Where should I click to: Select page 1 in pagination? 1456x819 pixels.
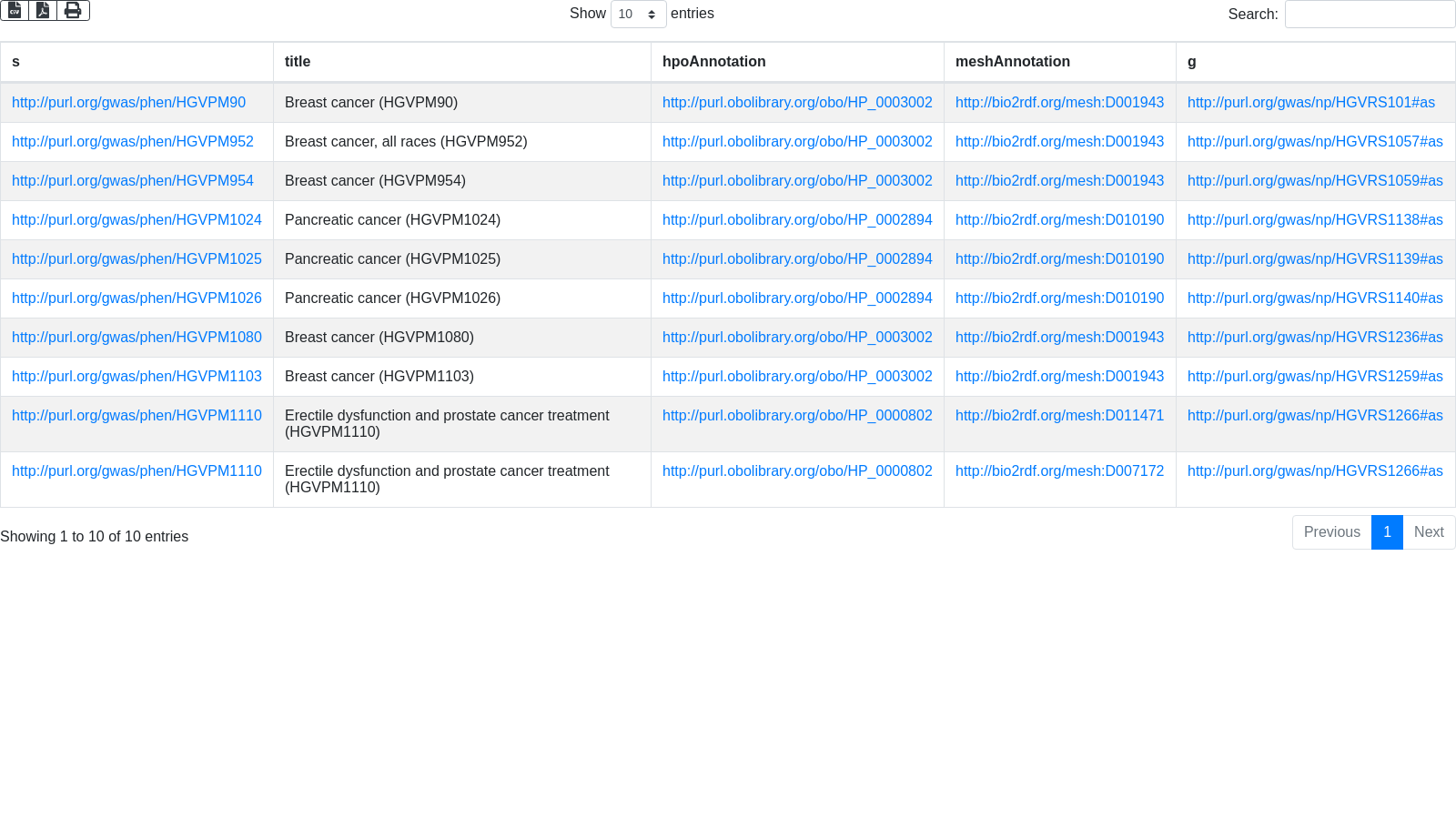[1387, 532]
